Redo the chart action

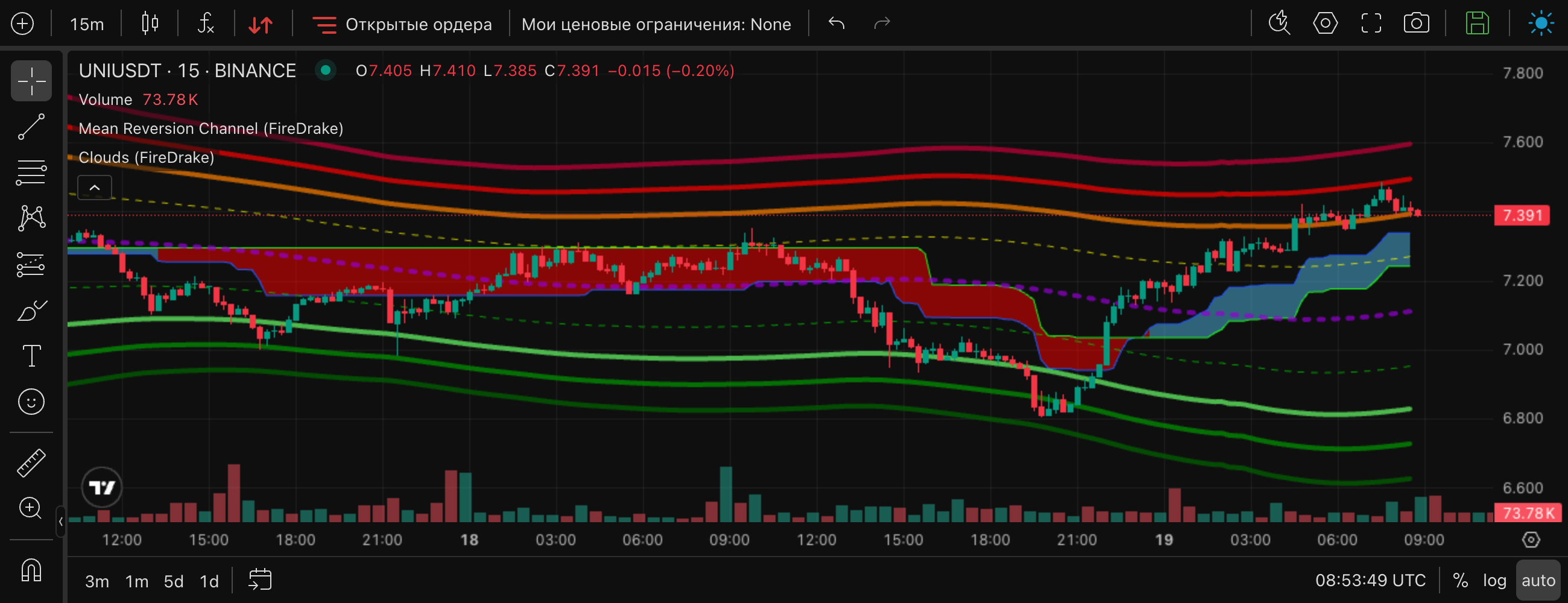(882, 24)
